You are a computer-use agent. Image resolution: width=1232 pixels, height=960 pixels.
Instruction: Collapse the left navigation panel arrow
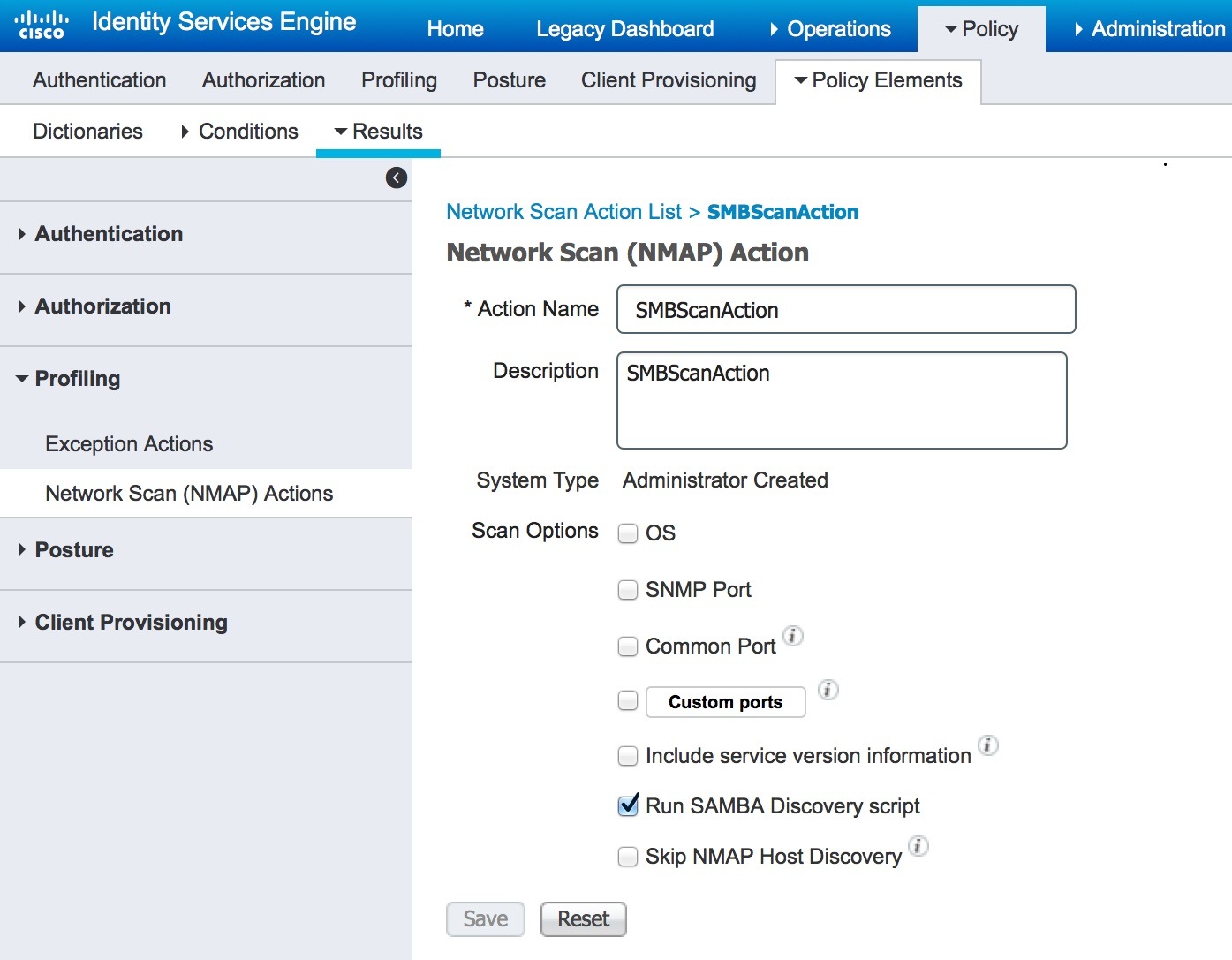click(x=397, y=178)
